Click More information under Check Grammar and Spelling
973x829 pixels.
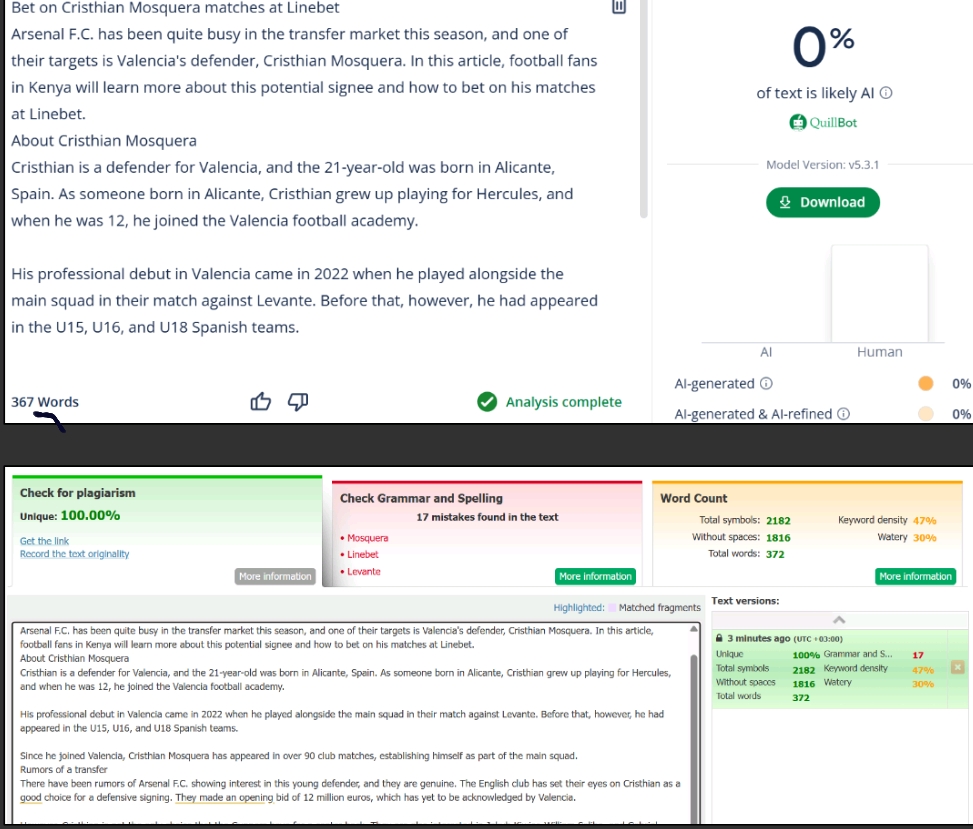595,576
